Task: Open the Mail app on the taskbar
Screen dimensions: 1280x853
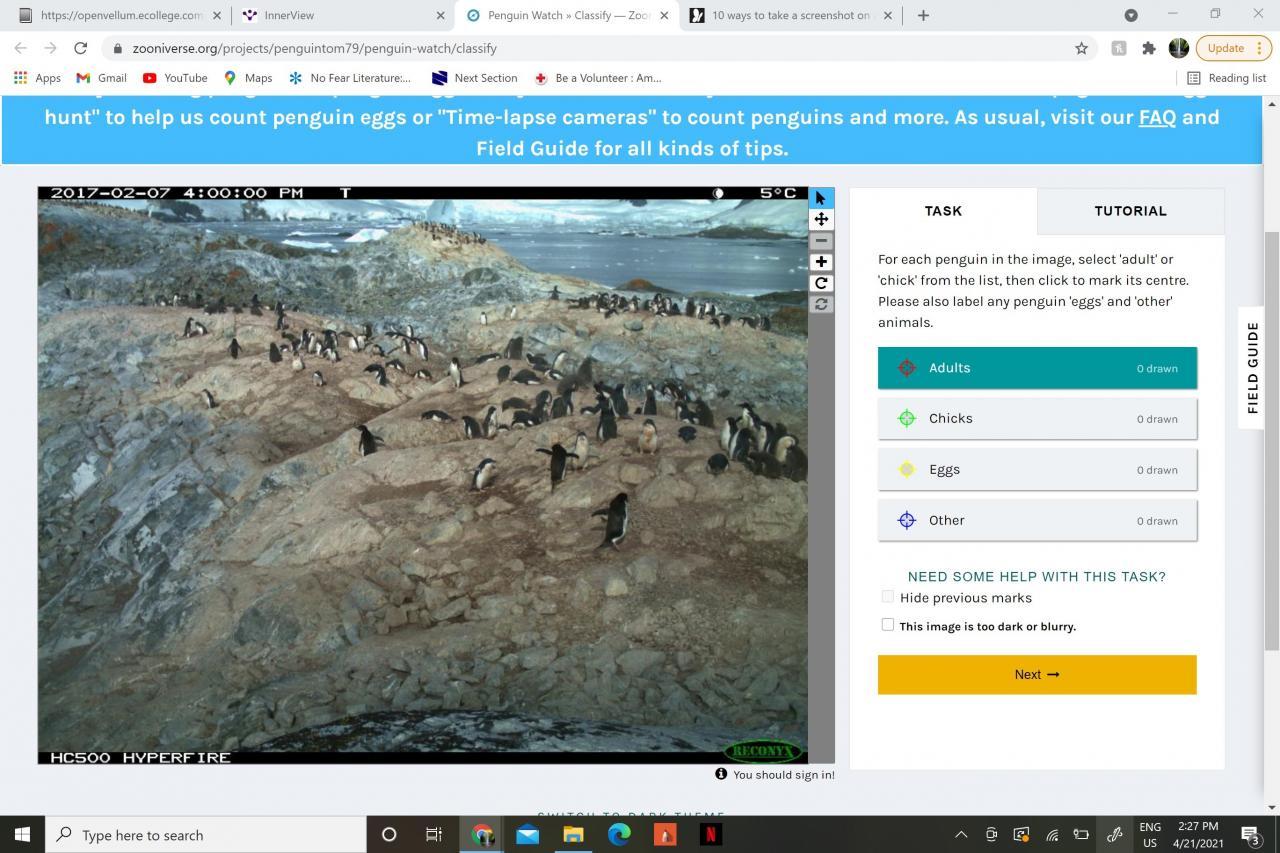Action: coord(527,834)
